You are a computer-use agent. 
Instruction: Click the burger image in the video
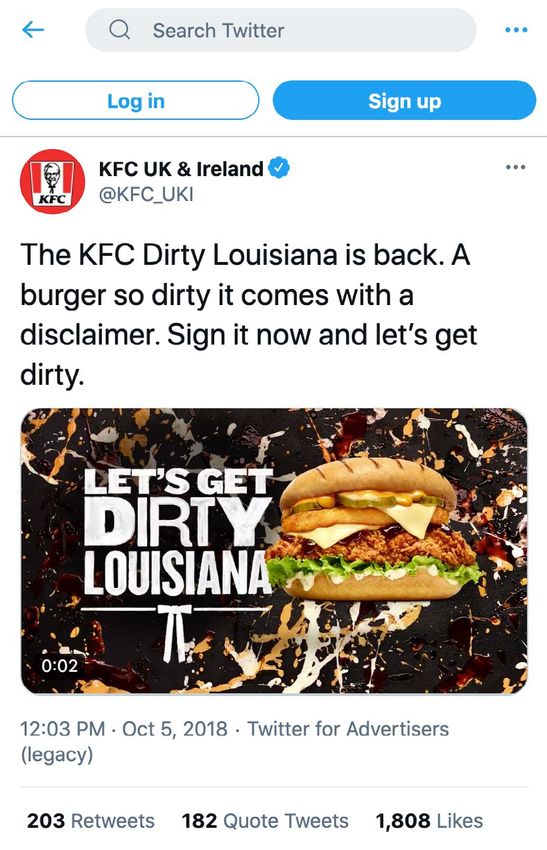pos(374,530)
